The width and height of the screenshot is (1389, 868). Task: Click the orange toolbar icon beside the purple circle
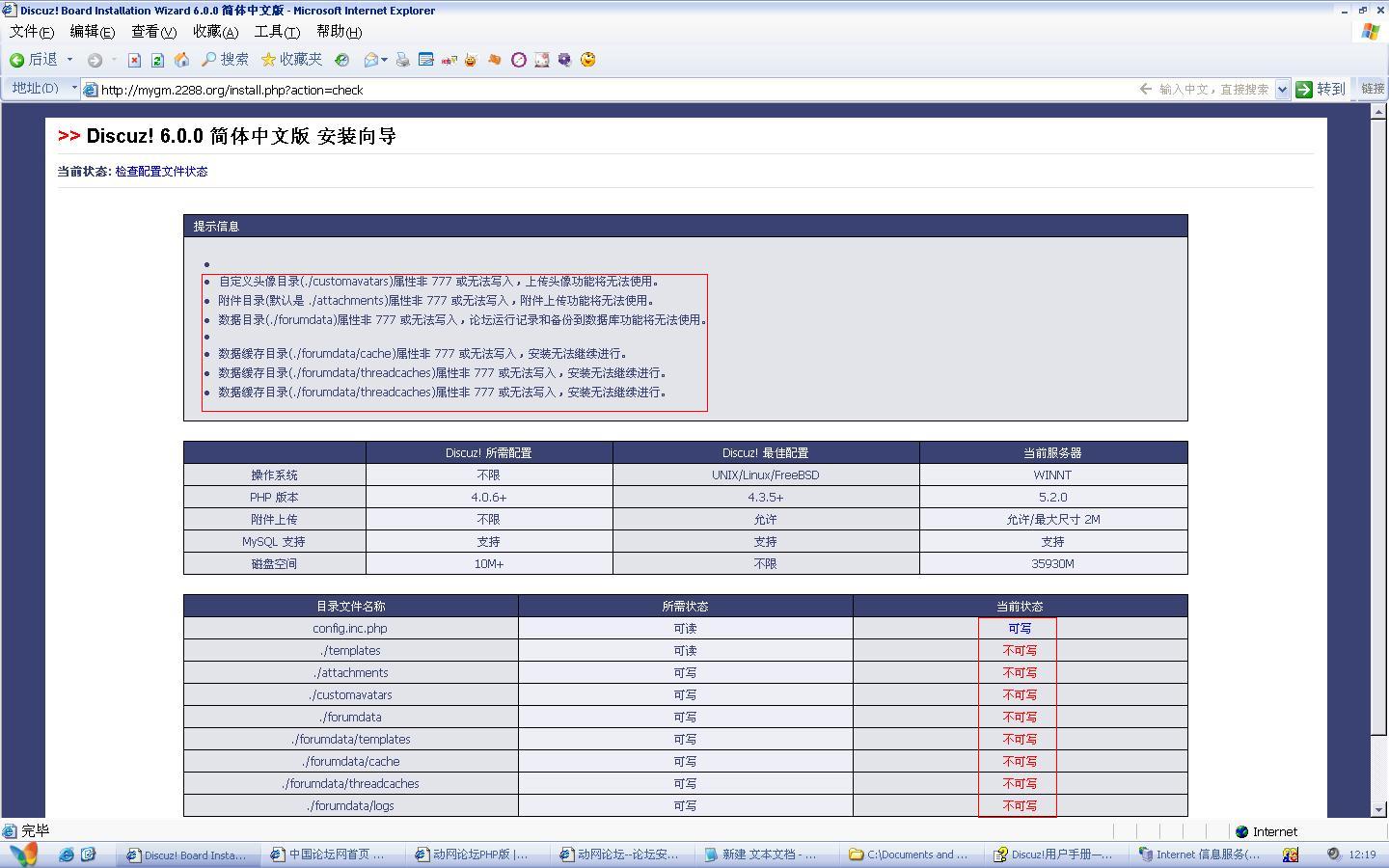click(x=495, y=60)
